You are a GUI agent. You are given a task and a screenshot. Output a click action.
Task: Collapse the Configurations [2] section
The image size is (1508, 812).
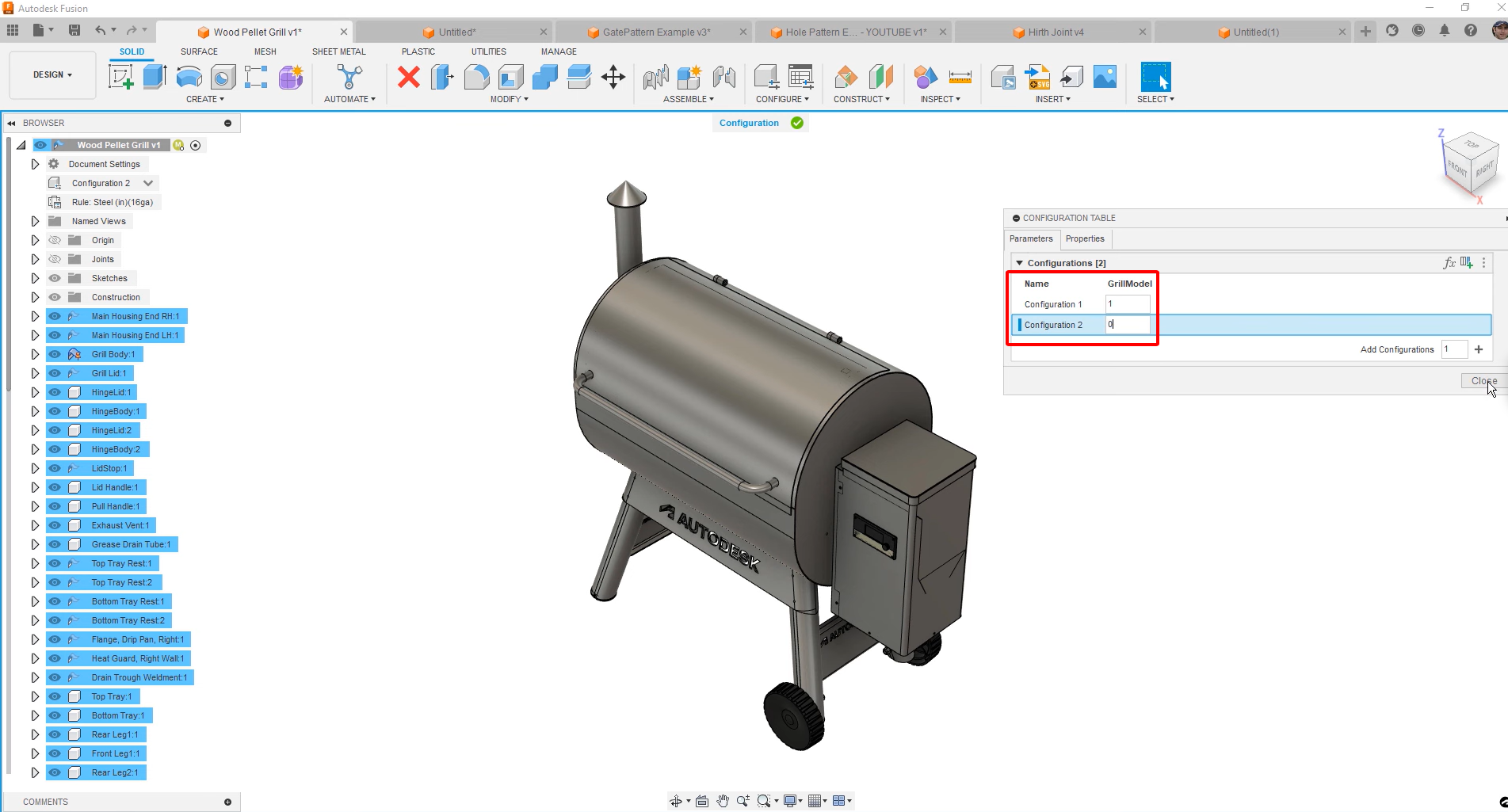1020,262
